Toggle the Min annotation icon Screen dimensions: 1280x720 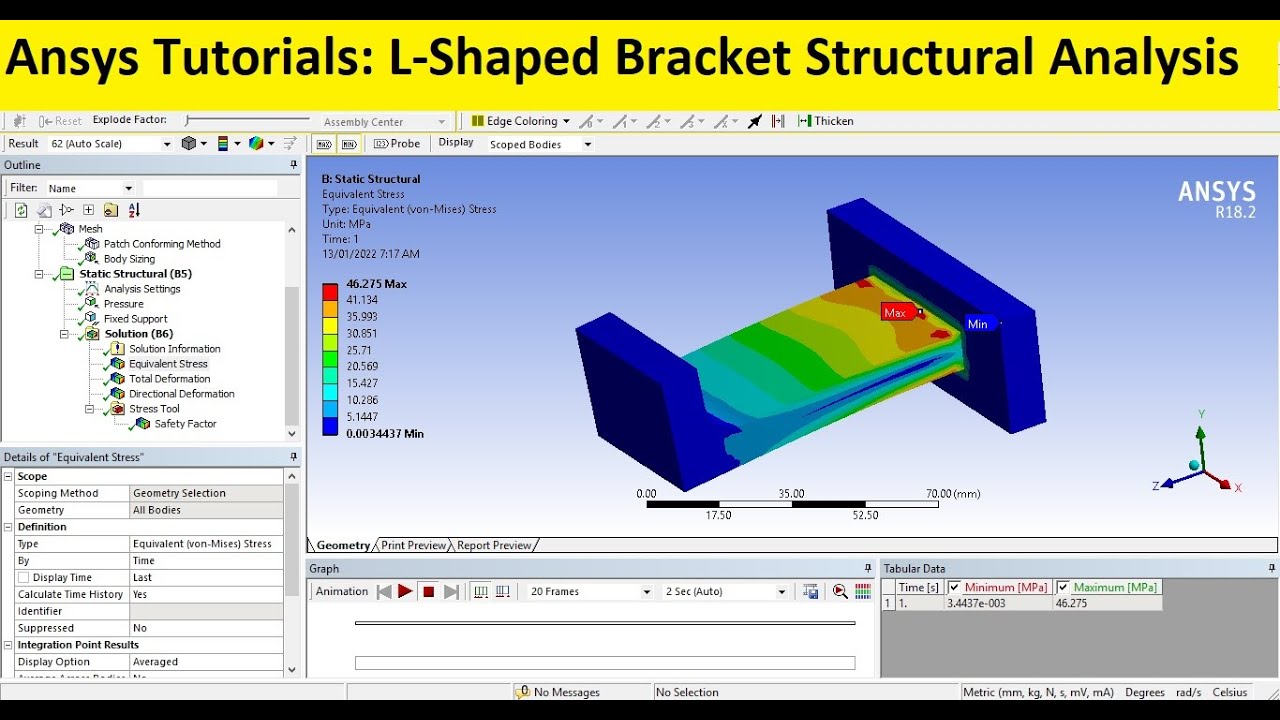pyautogui.click(x=349, y=144)
